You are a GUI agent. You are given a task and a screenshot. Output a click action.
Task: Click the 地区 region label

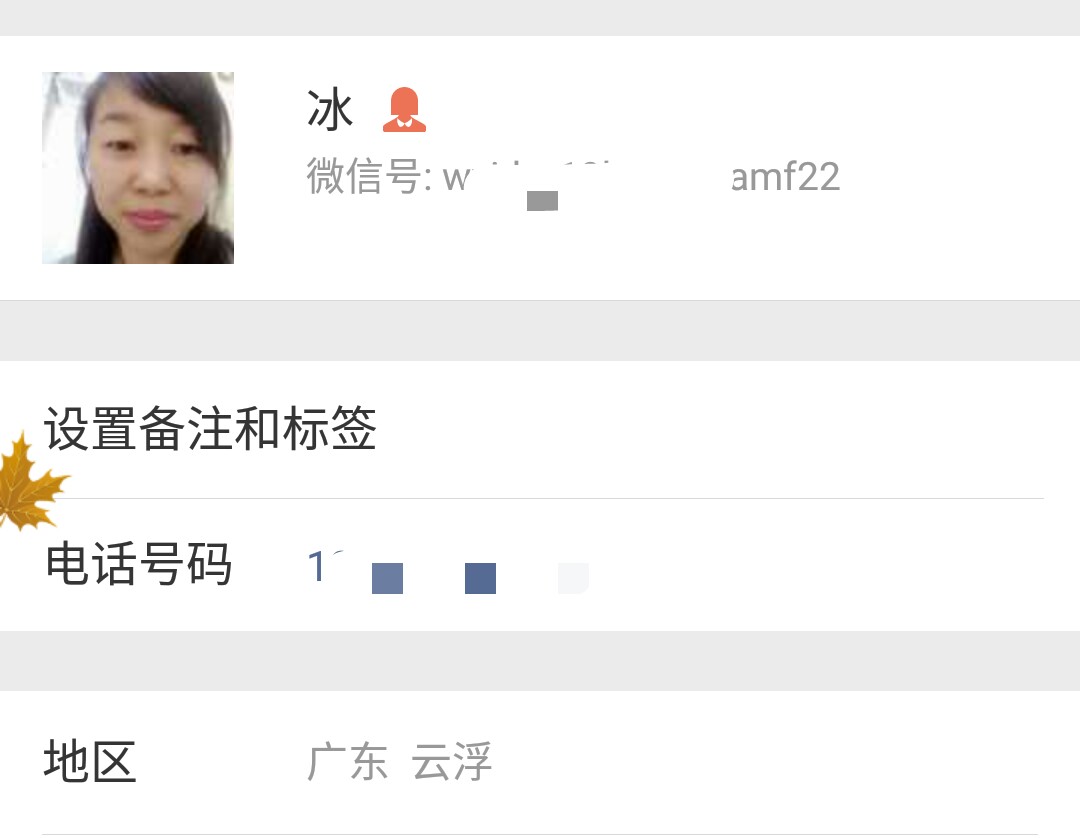pyautogui.click(x=90, y=761)
